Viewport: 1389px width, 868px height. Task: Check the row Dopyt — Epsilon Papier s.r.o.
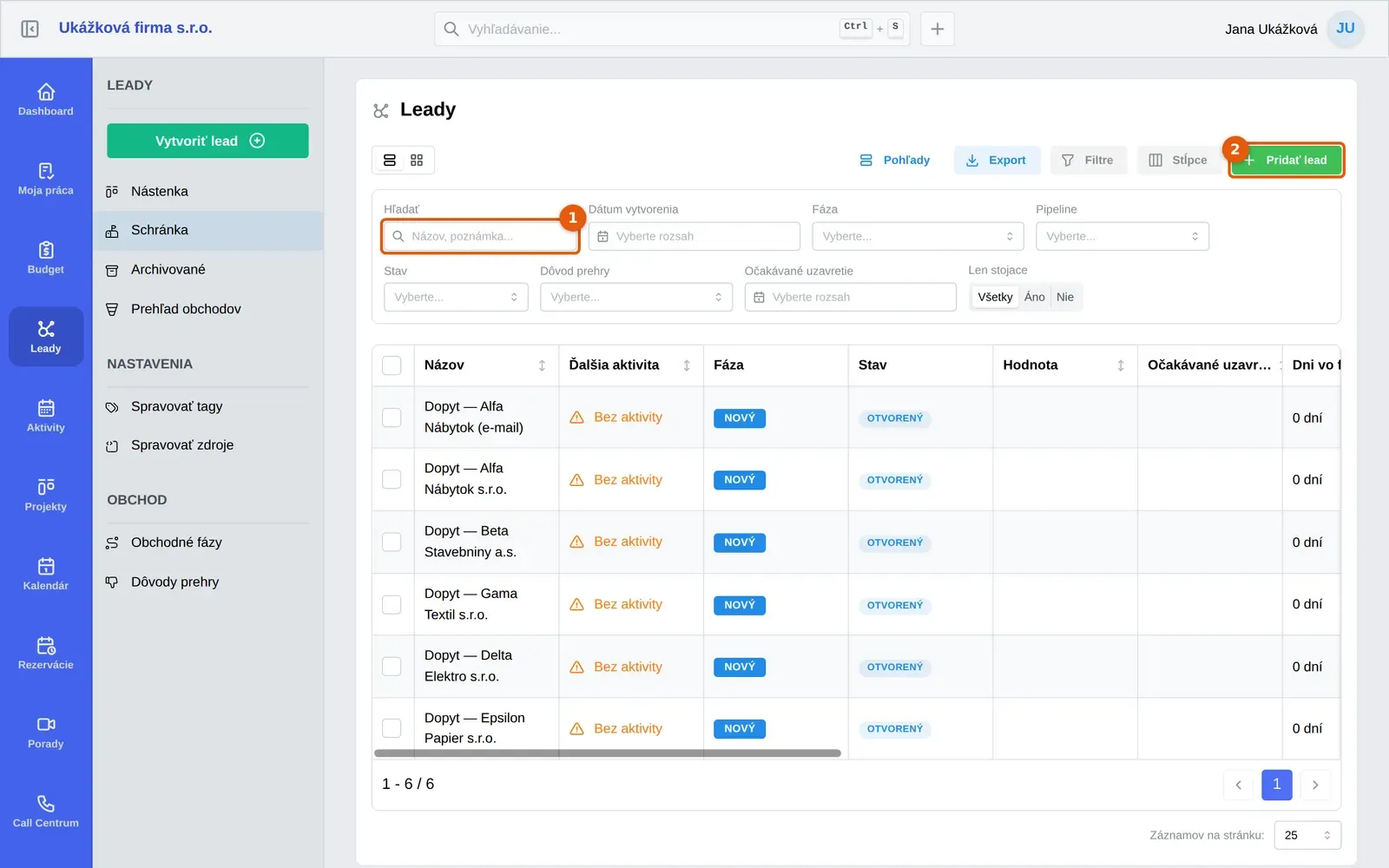click(x=392, y=728)
